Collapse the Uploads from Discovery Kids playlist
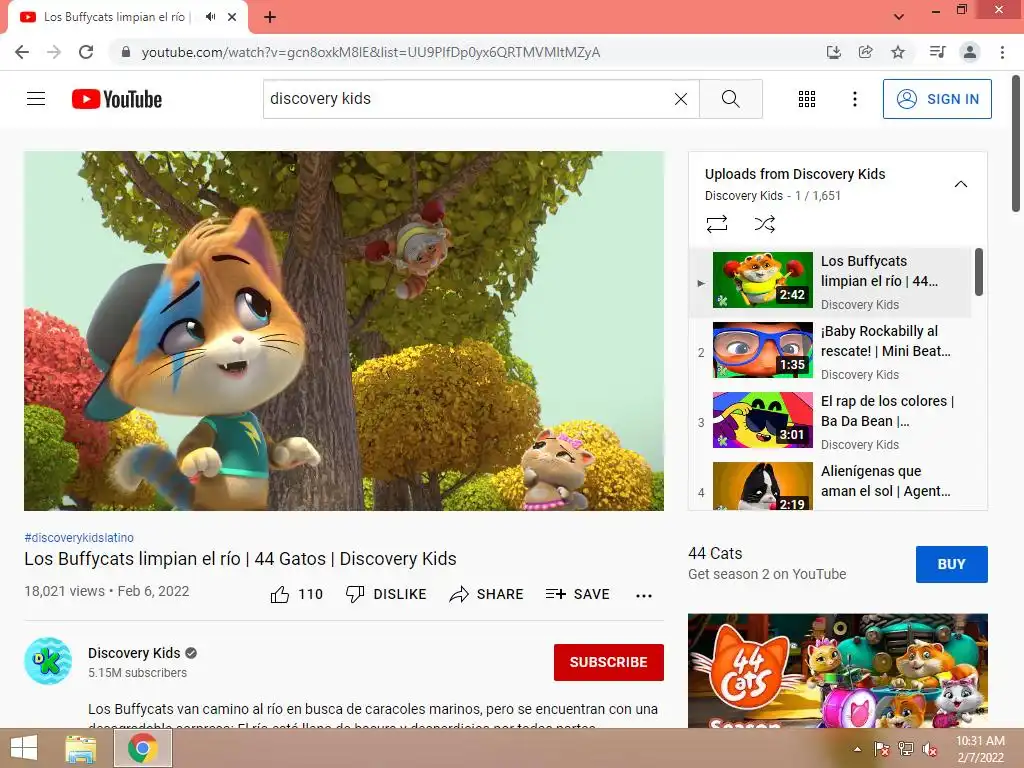 961,184
